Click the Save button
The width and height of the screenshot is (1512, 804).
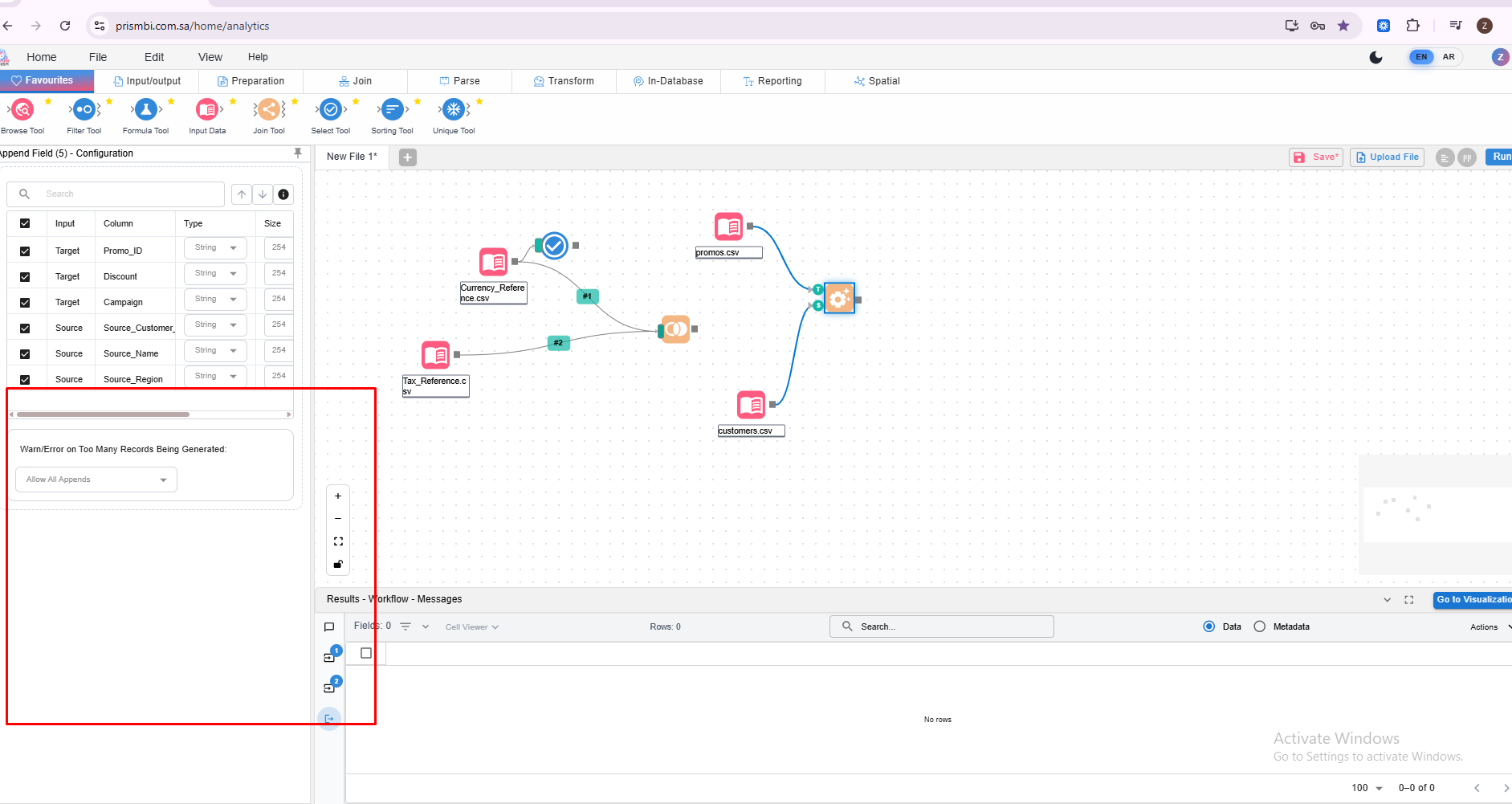(x=1315, y=157)
